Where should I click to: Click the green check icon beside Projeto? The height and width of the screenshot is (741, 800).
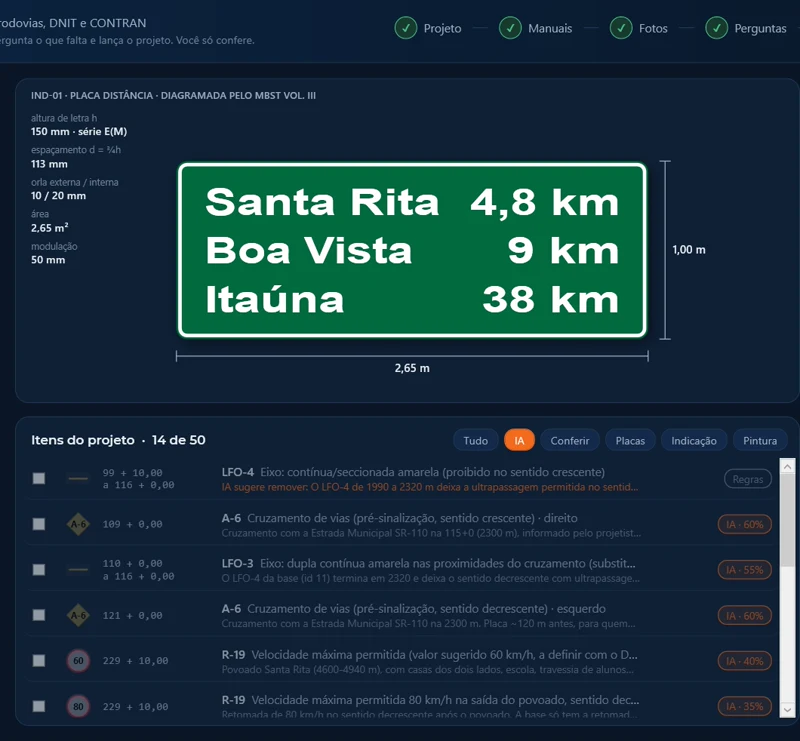coord(406,28)
